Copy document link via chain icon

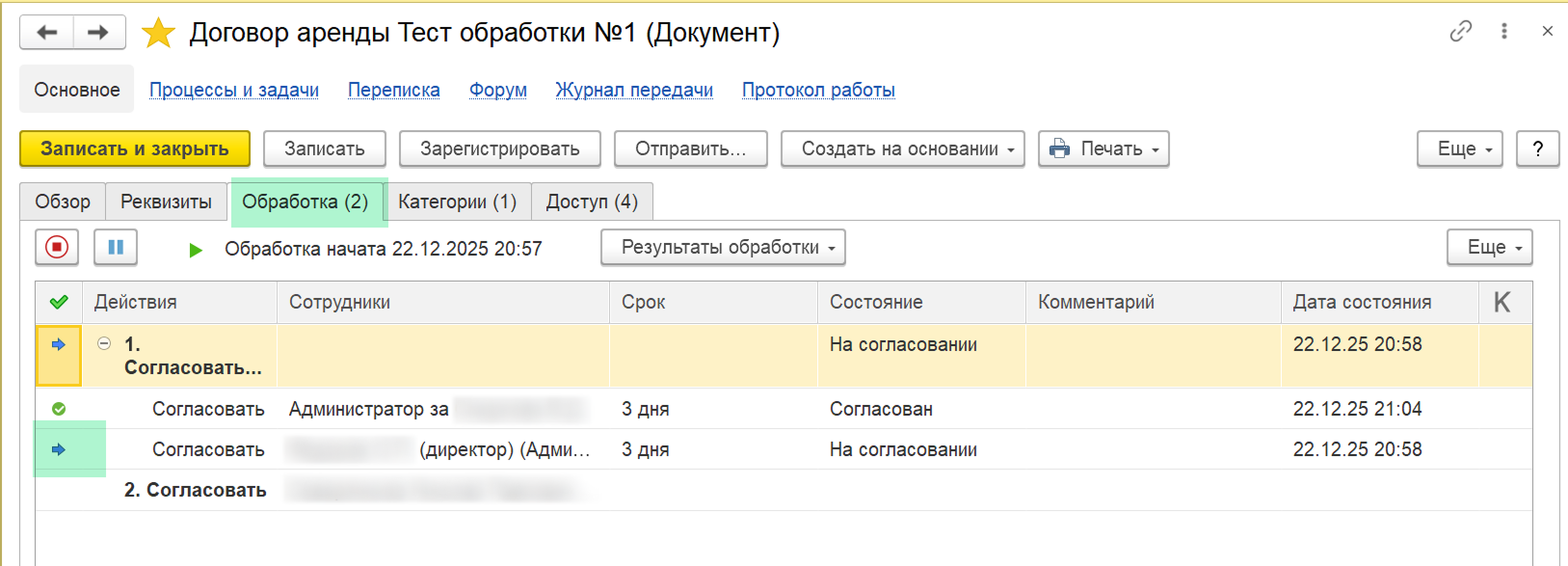[x=1460, y=32]
